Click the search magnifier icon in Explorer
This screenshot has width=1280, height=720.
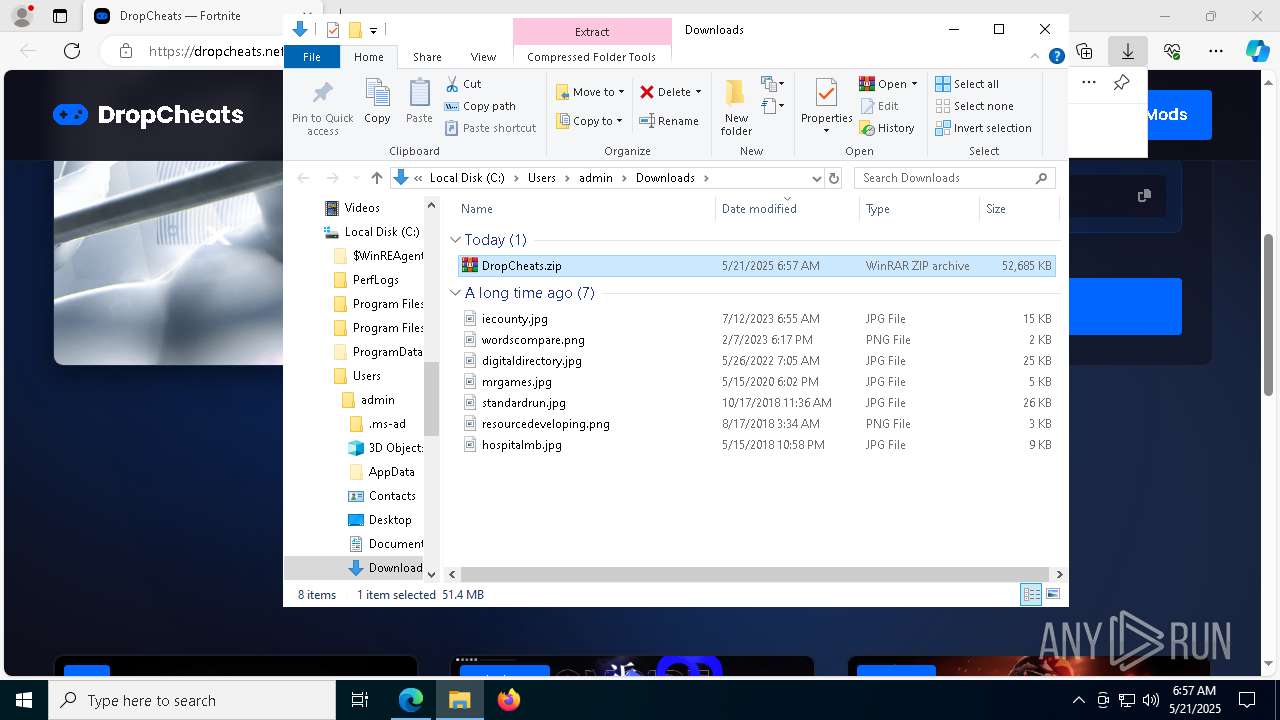point(1041,178)
